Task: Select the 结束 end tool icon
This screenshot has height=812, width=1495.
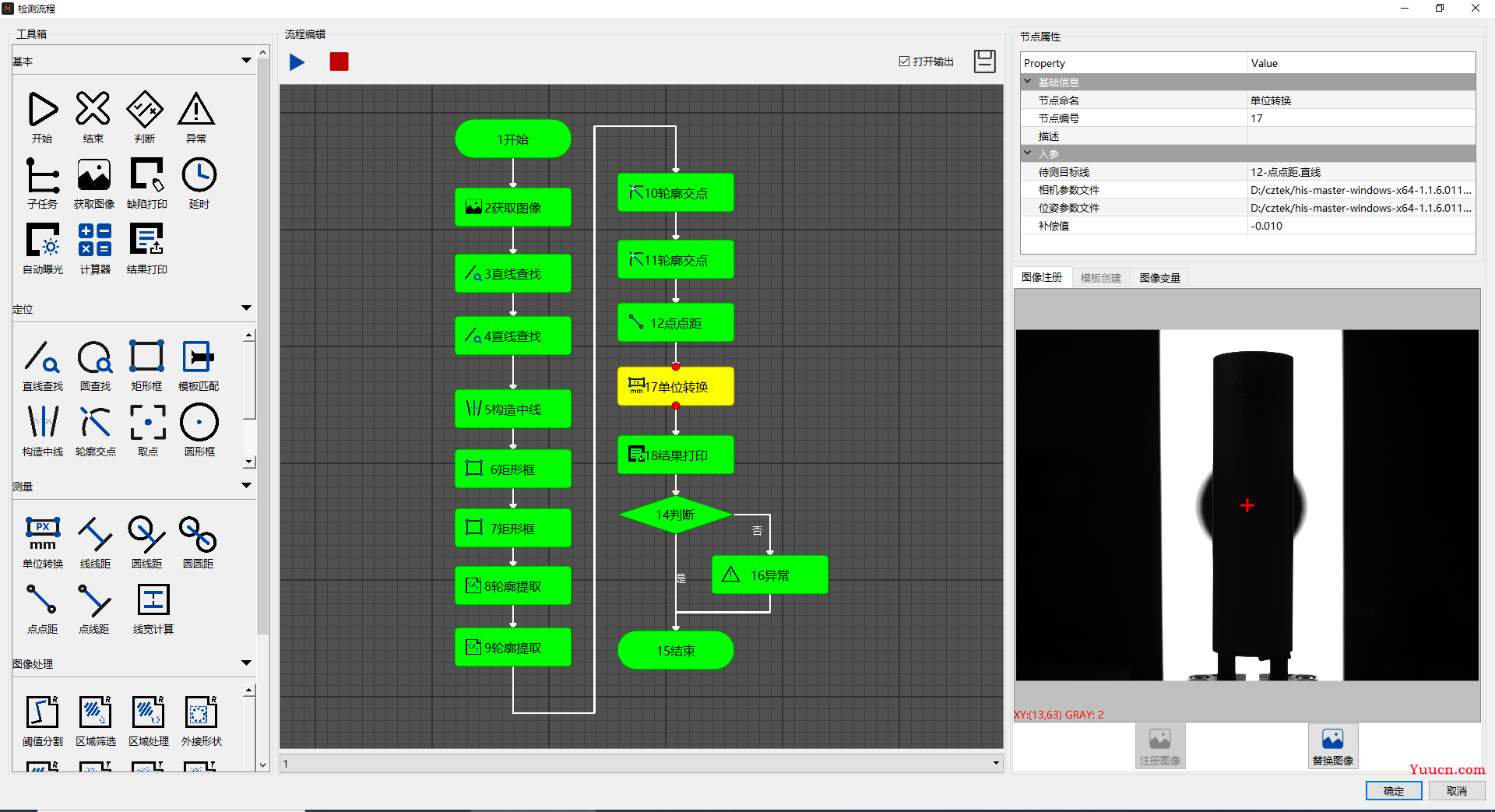Action: pos(93,109)
